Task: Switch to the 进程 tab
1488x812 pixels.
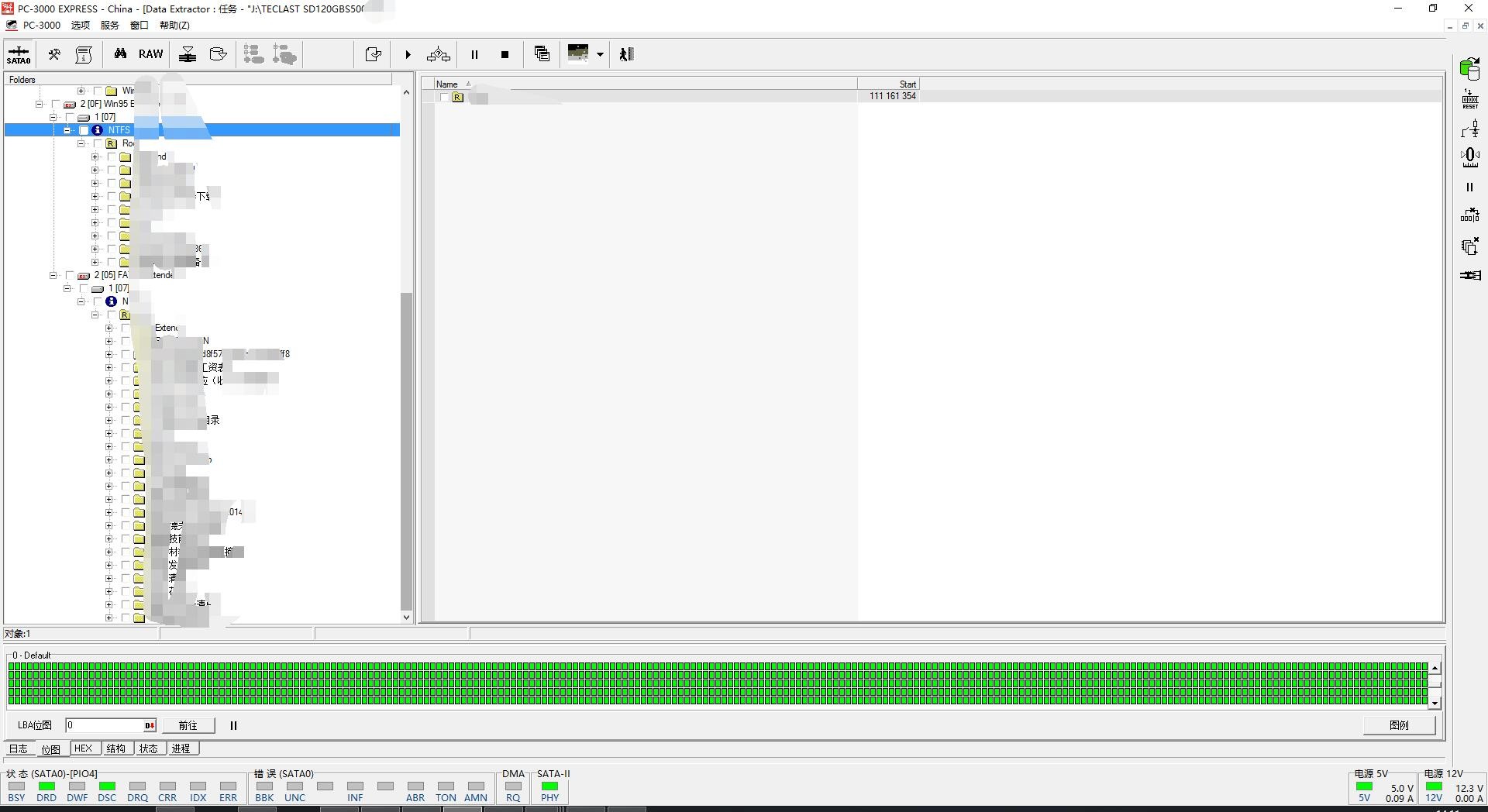Action: pyautogui.click(x=181, y=748)
